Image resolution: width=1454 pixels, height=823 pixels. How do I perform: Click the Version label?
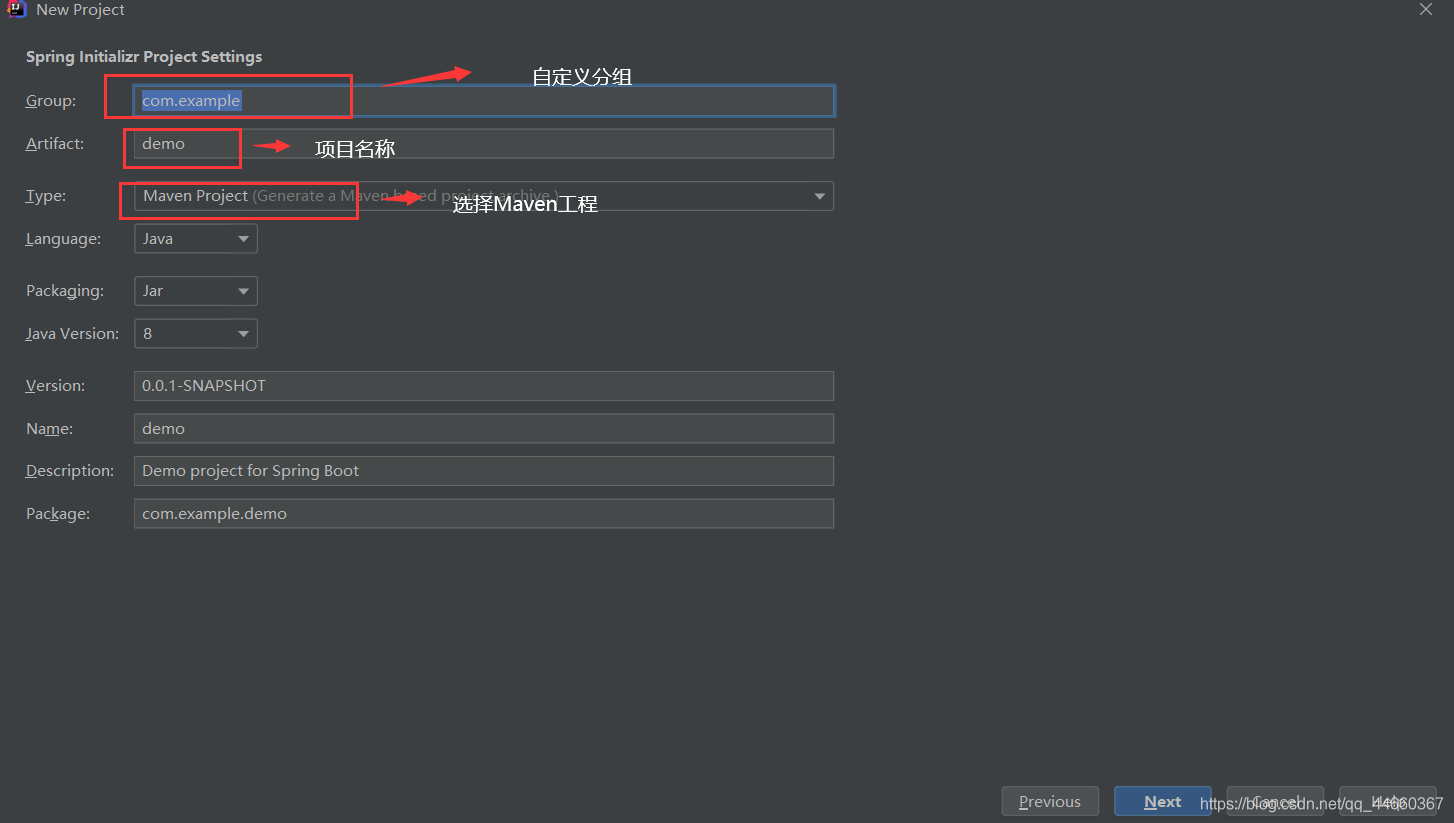click(55, 386)
